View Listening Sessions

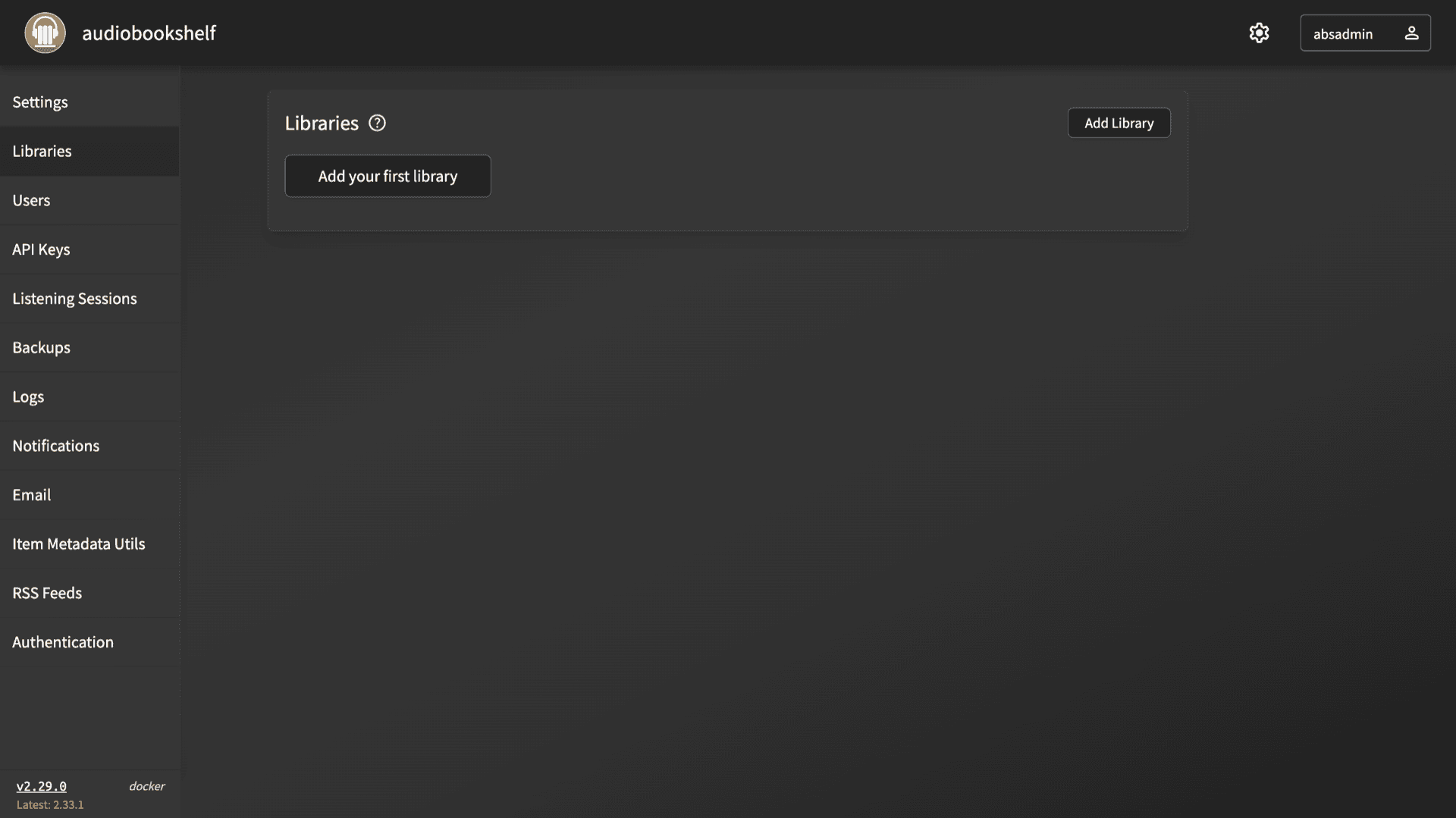(89, 299)
